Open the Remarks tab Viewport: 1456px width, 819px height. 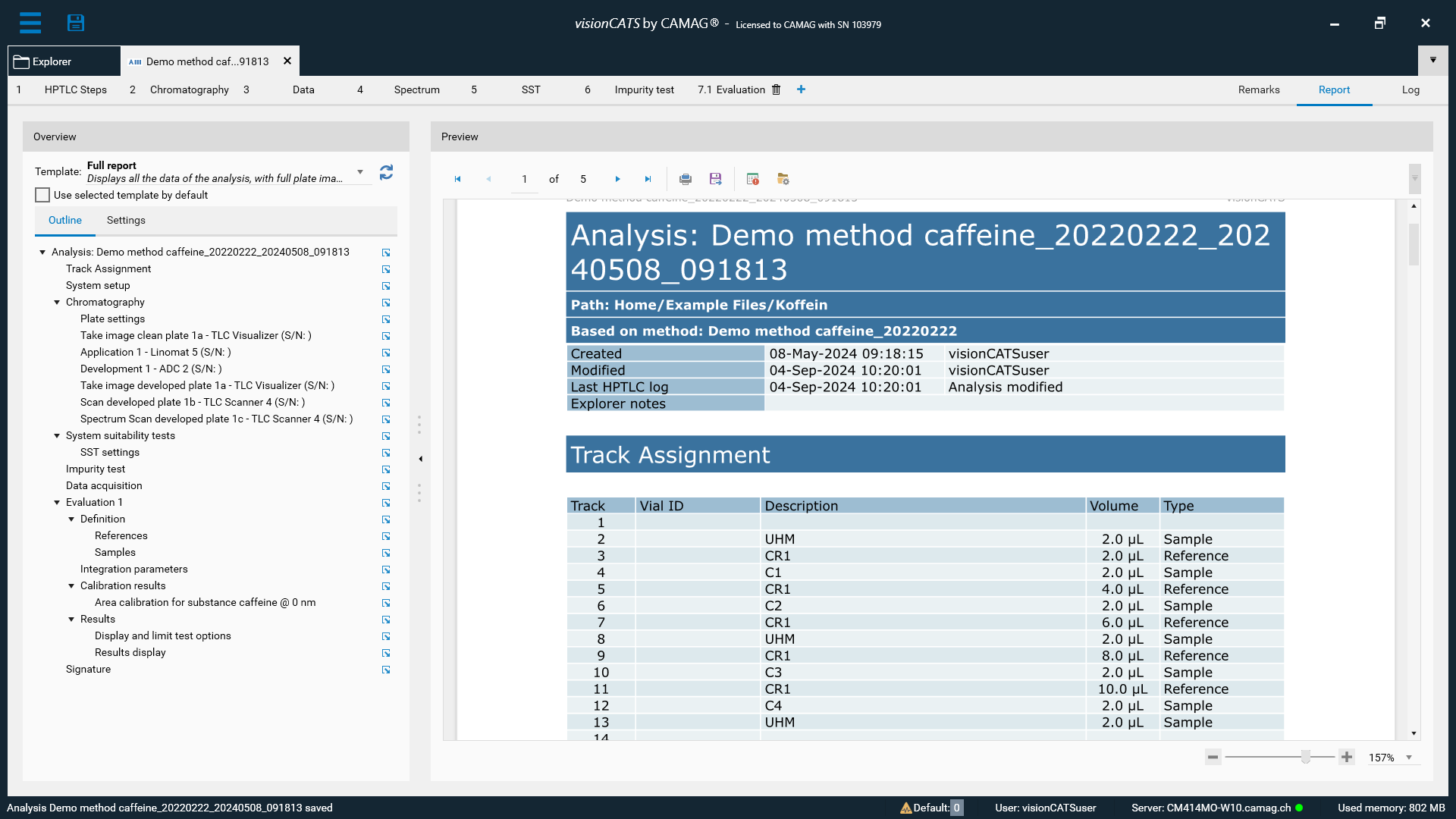1258,89
